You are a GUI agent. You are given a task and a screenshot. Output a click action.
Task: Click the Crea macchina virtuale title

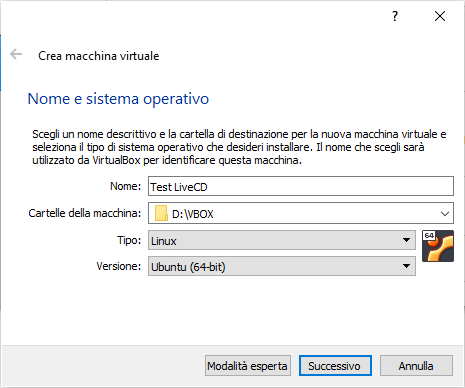pos(99,56)
